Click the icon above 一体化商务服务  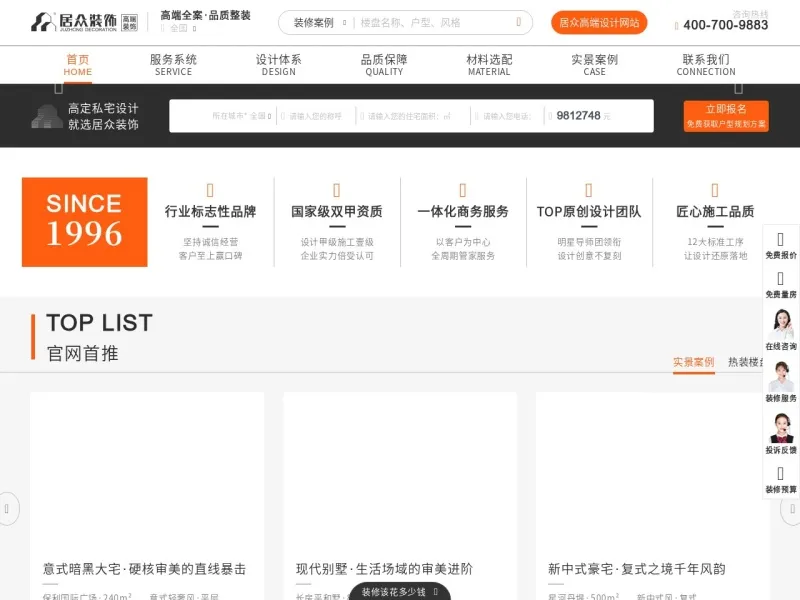pos(462,190)
